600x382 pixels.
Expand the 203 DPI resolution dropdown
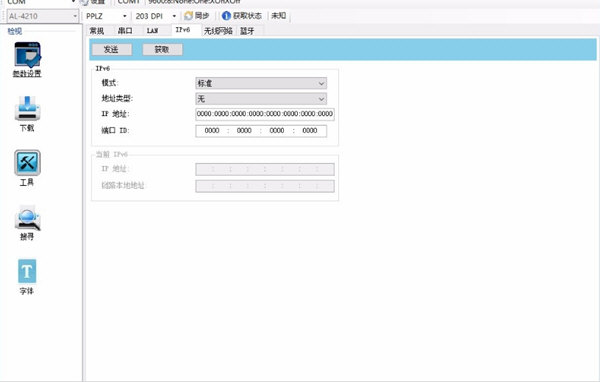[x=174, y=16]
